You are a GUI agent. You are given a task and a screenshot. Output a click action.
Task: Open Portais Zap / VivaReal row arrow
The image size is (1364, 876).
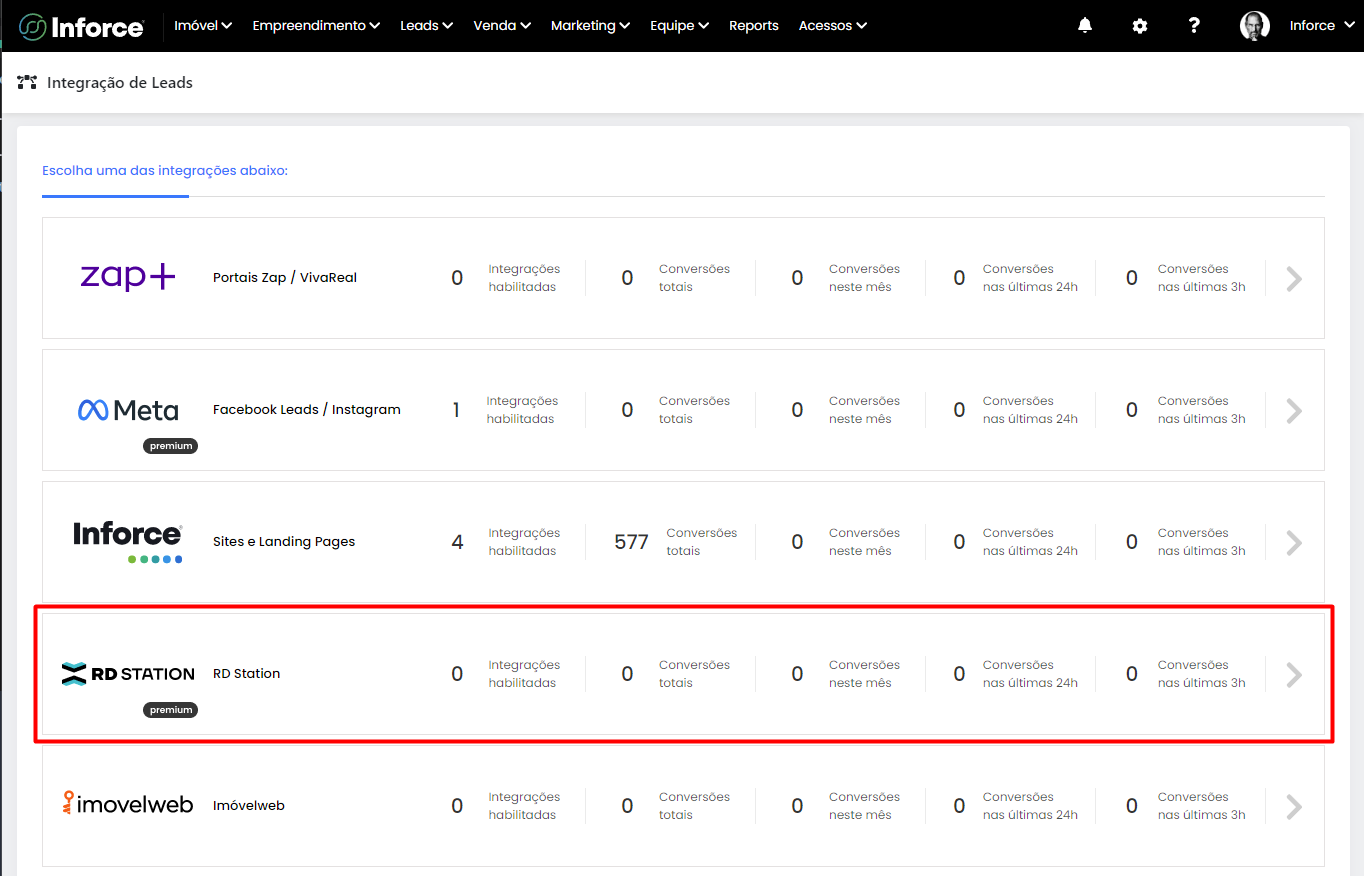(1294, 279)
